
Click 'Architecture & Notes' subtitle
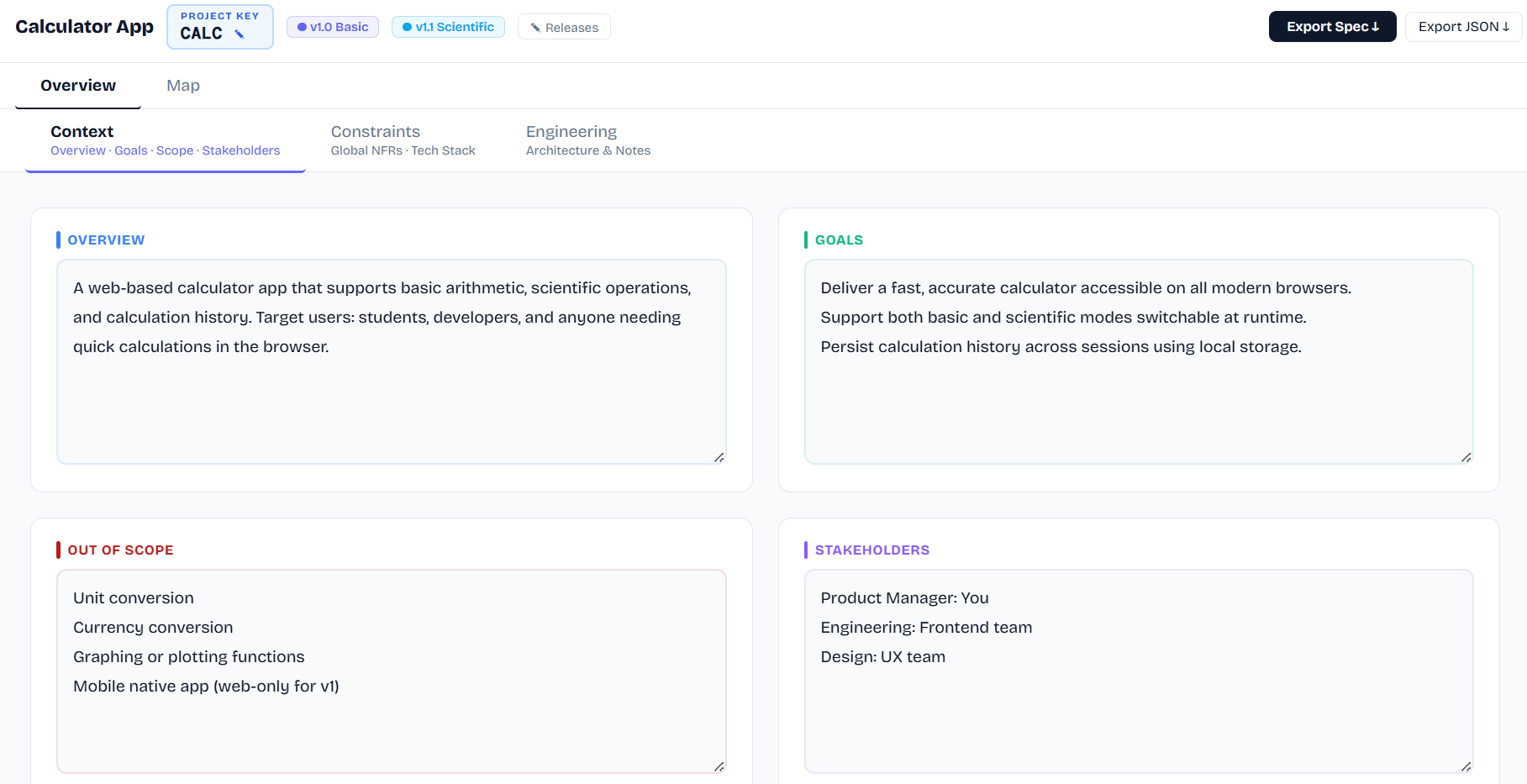tap(588, 151)
